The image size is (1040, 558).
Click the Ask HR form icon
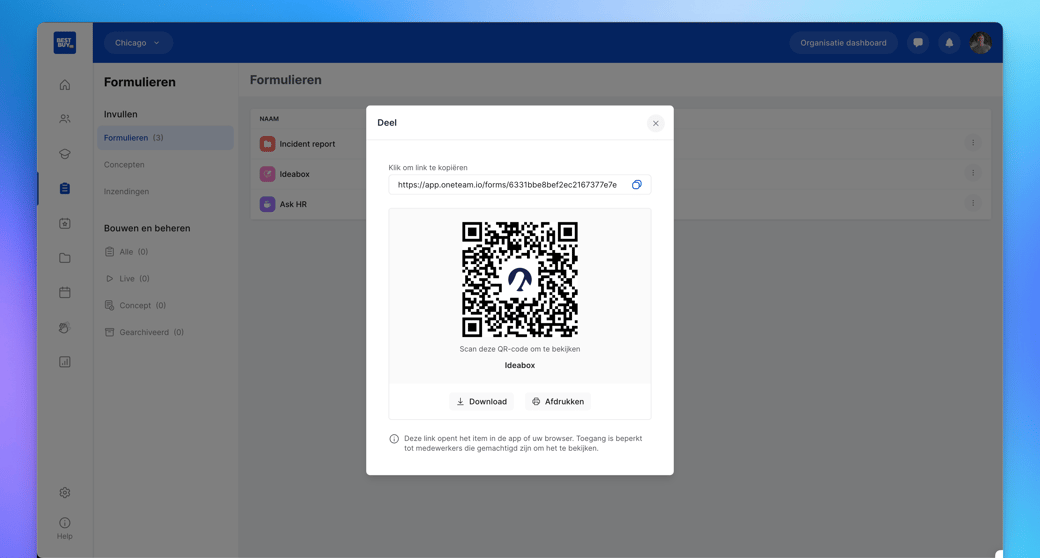pyautogui.click(x=267, y=204)
